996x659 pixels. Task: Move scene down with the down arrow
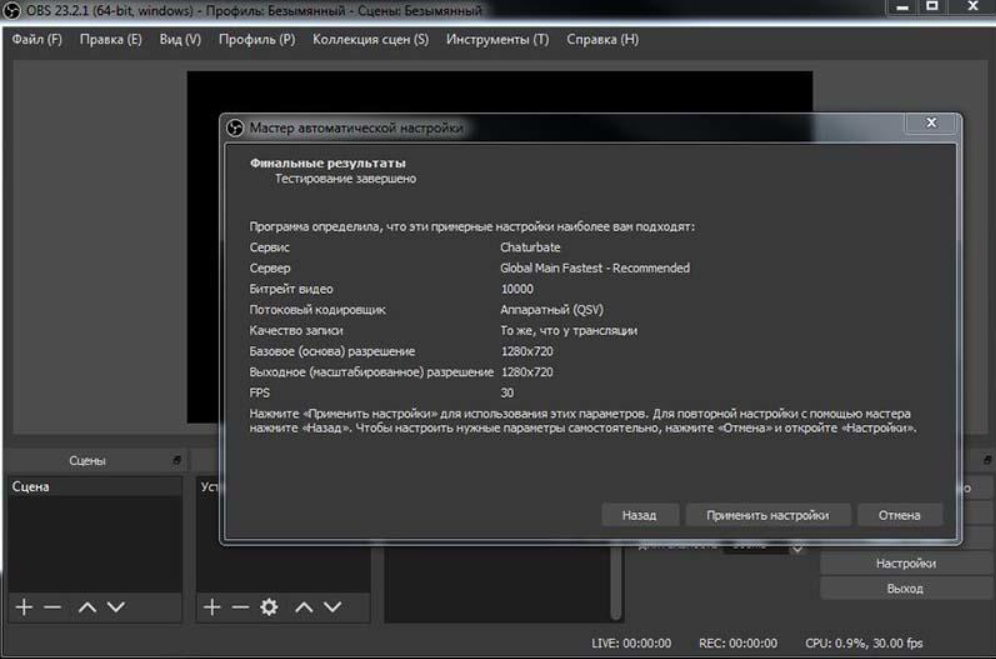pos(116,608)
